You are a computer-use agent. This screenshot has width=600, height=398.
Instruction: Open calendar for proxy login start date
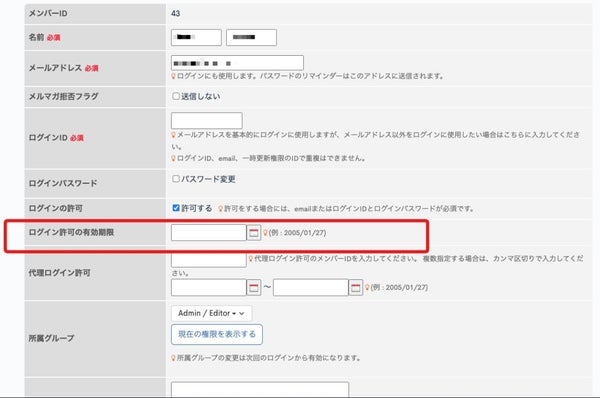click(x=253, y=287)
